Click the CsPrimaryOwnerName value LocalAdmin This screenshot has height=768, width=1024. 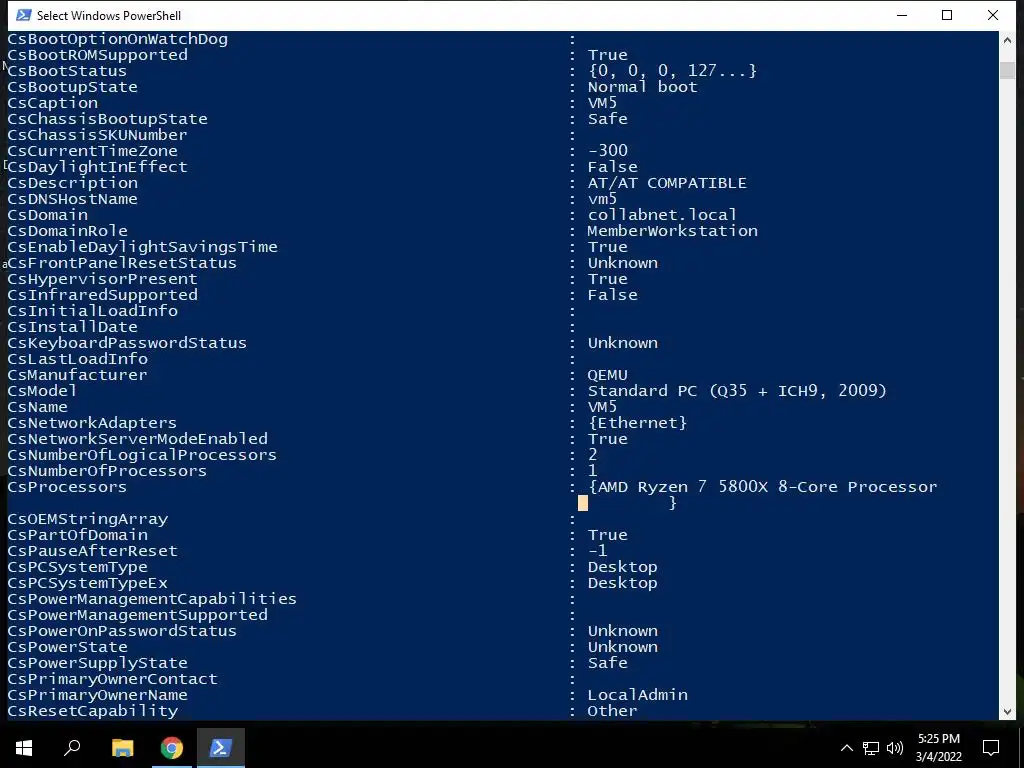click(x=637, y=695)
